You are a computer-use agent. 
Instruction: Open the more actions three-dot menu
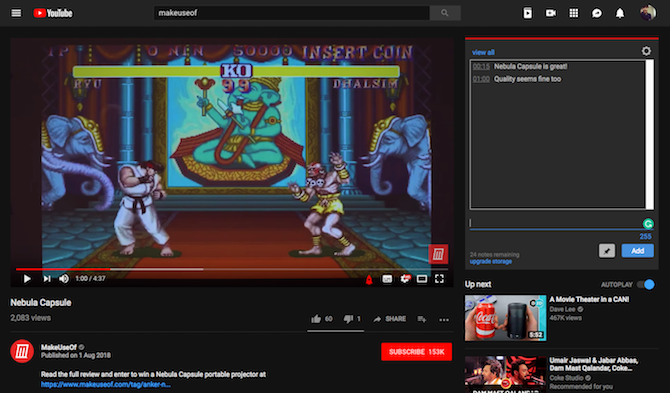tap(444, 320)
